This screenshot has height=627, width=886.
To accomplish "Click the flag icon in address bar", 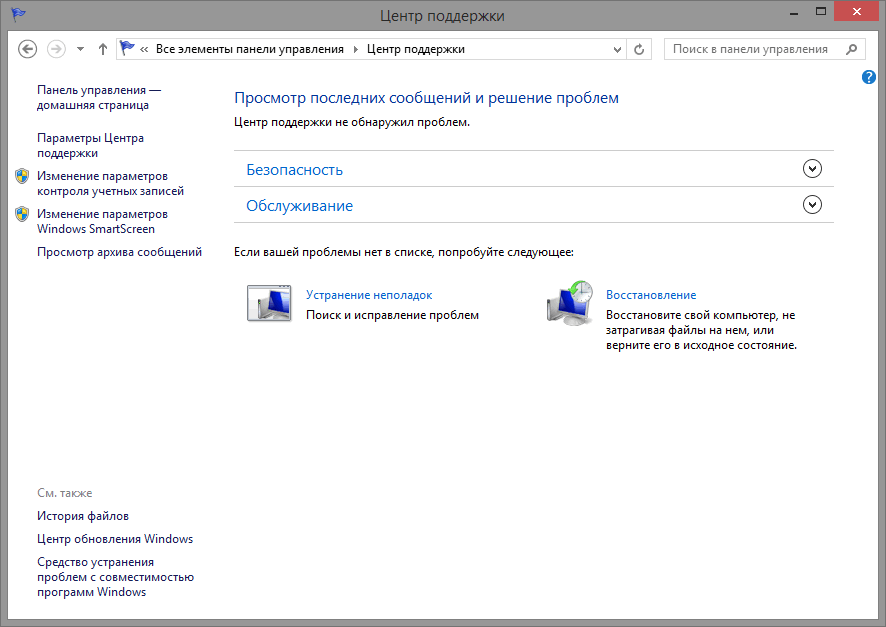I will (x=127, y=49).
